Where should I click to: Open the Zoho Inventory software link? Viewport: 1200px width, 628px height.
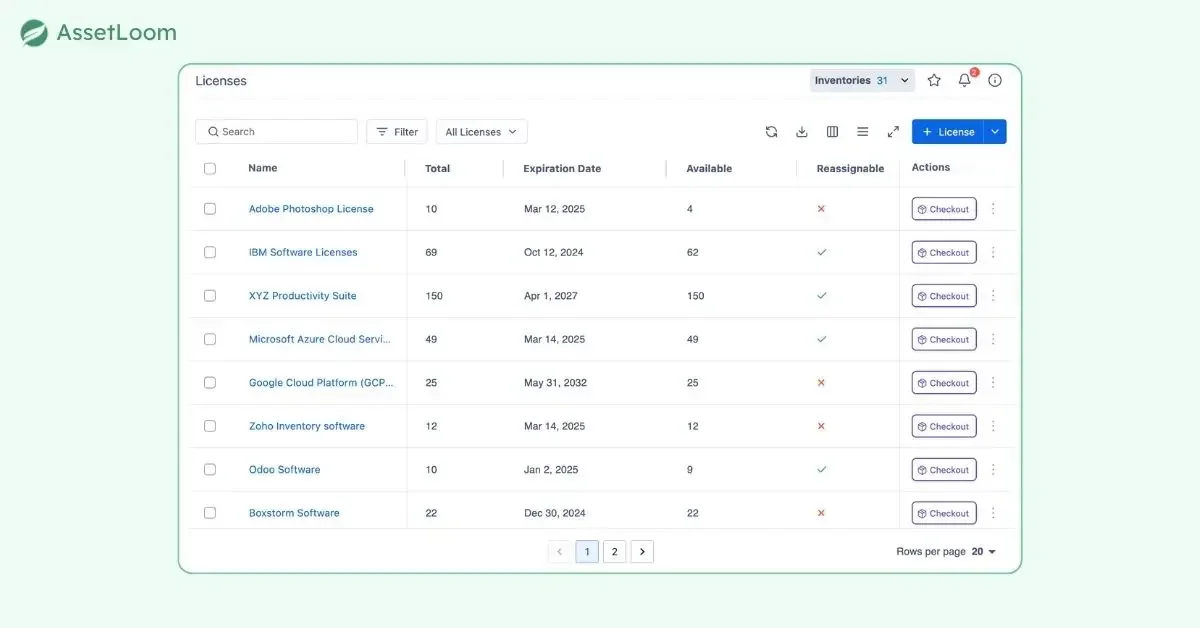307,426
